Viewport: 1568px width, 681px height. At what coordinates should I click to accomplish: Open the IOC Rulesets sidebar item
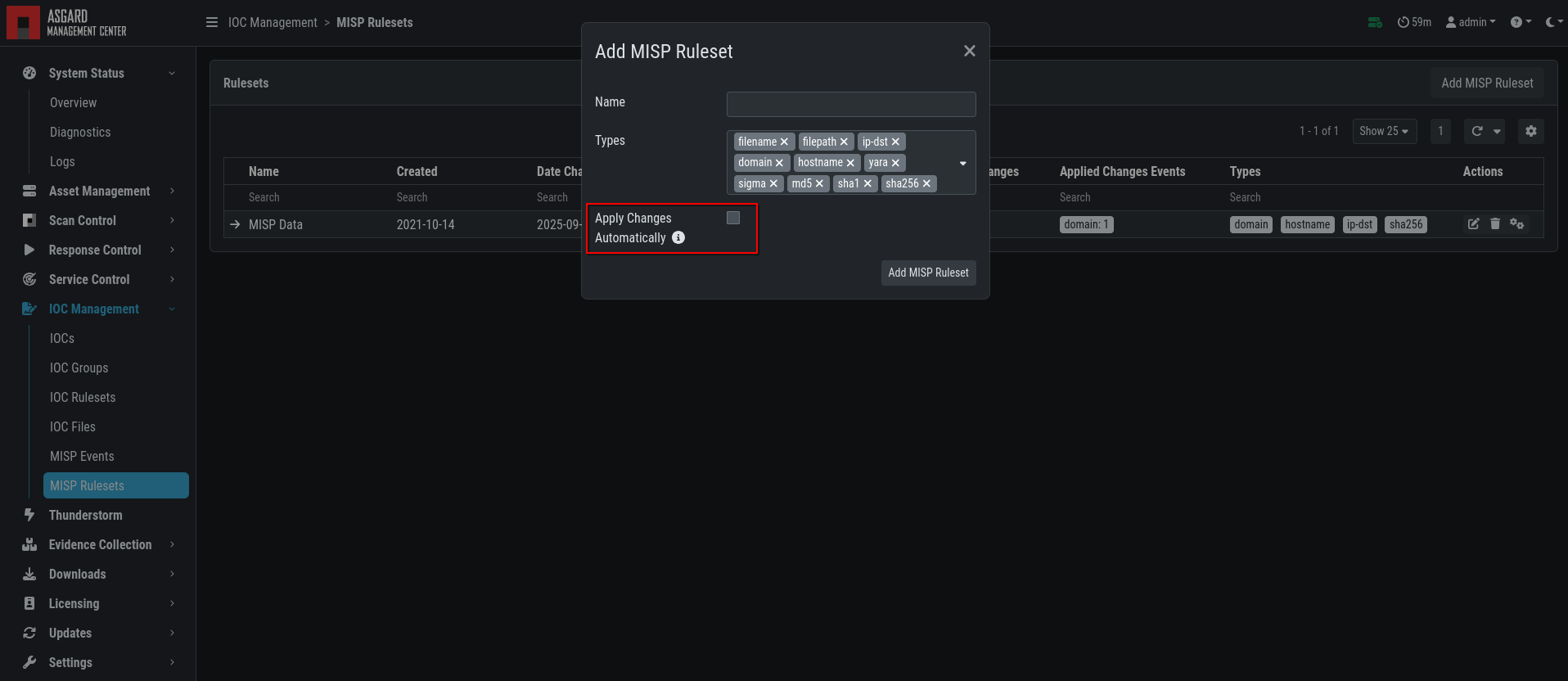(83, 397)
